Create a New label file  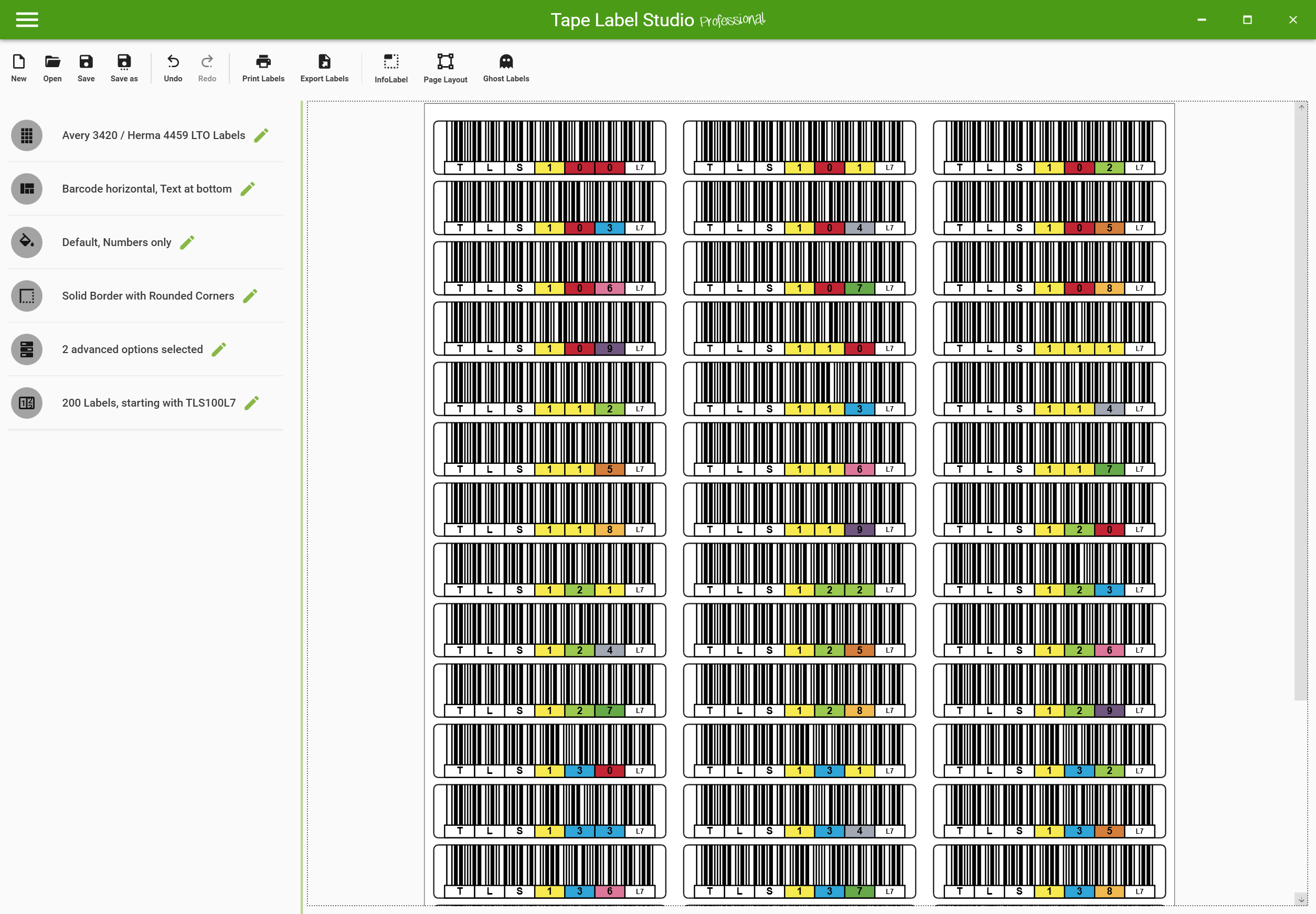tap(19, 68)
